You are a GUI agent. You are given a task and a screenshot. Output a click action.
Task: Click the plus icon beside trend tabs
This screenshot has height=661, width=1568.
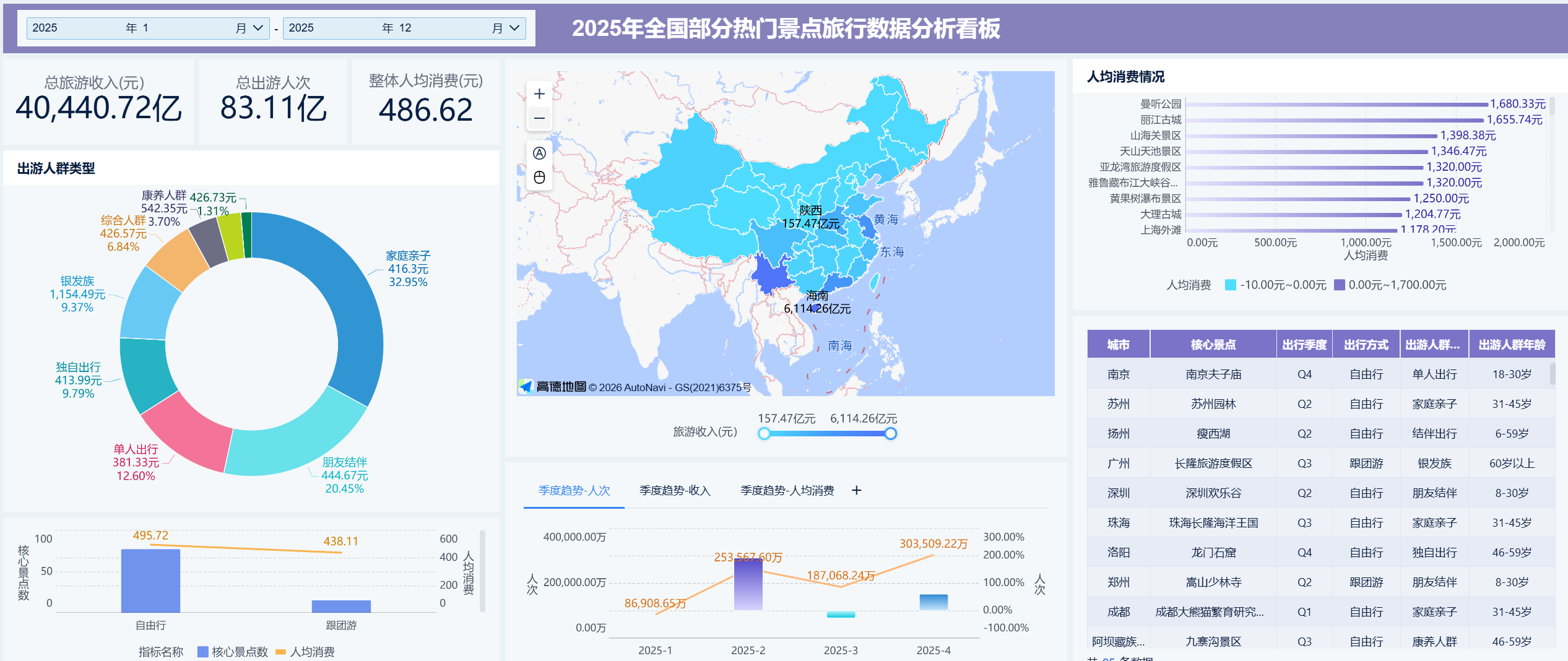pyautogui.click(x=857, y=490)
